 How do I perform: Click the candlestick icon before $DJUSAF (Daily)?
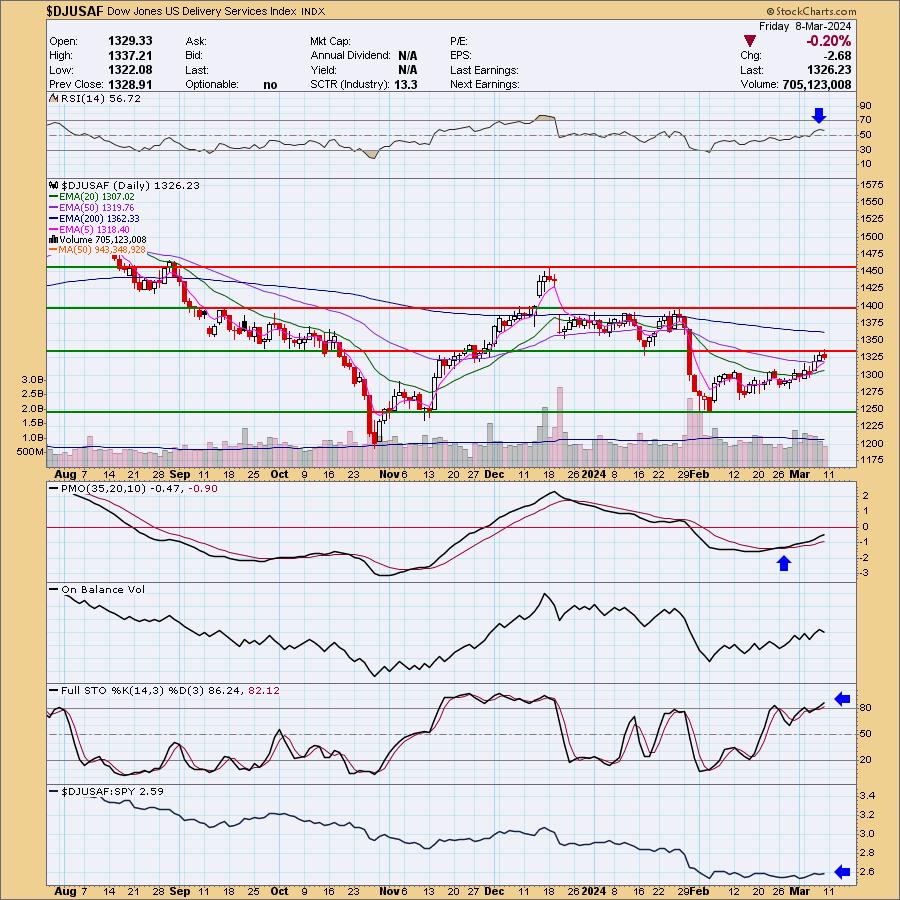[54, 185]
